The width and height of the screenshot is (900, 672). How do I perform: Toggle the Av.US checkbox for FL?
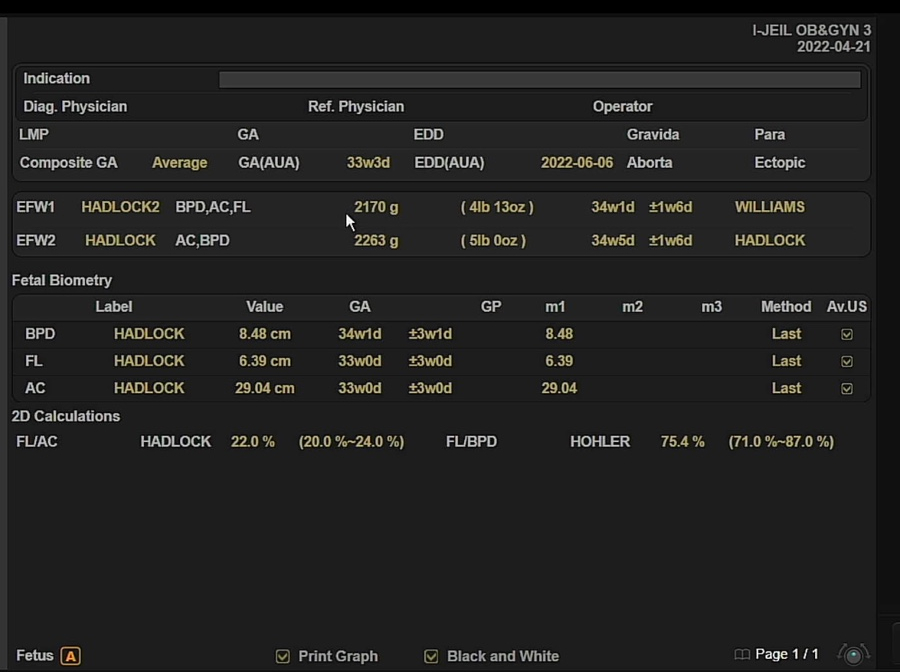(x=847, y=361)
